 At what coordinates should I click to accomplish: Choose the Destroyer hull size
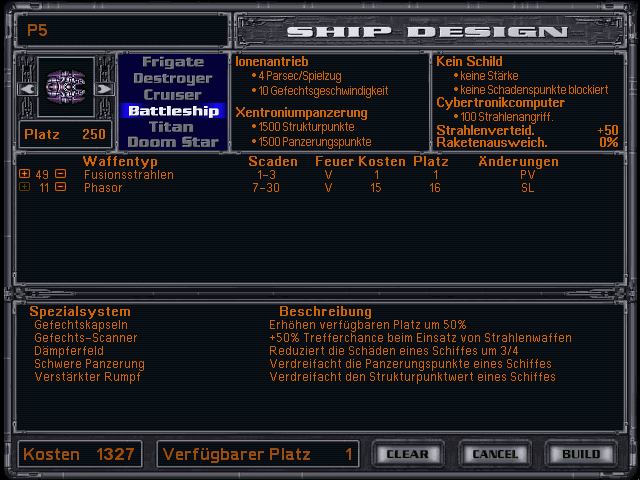pos(172,78)
